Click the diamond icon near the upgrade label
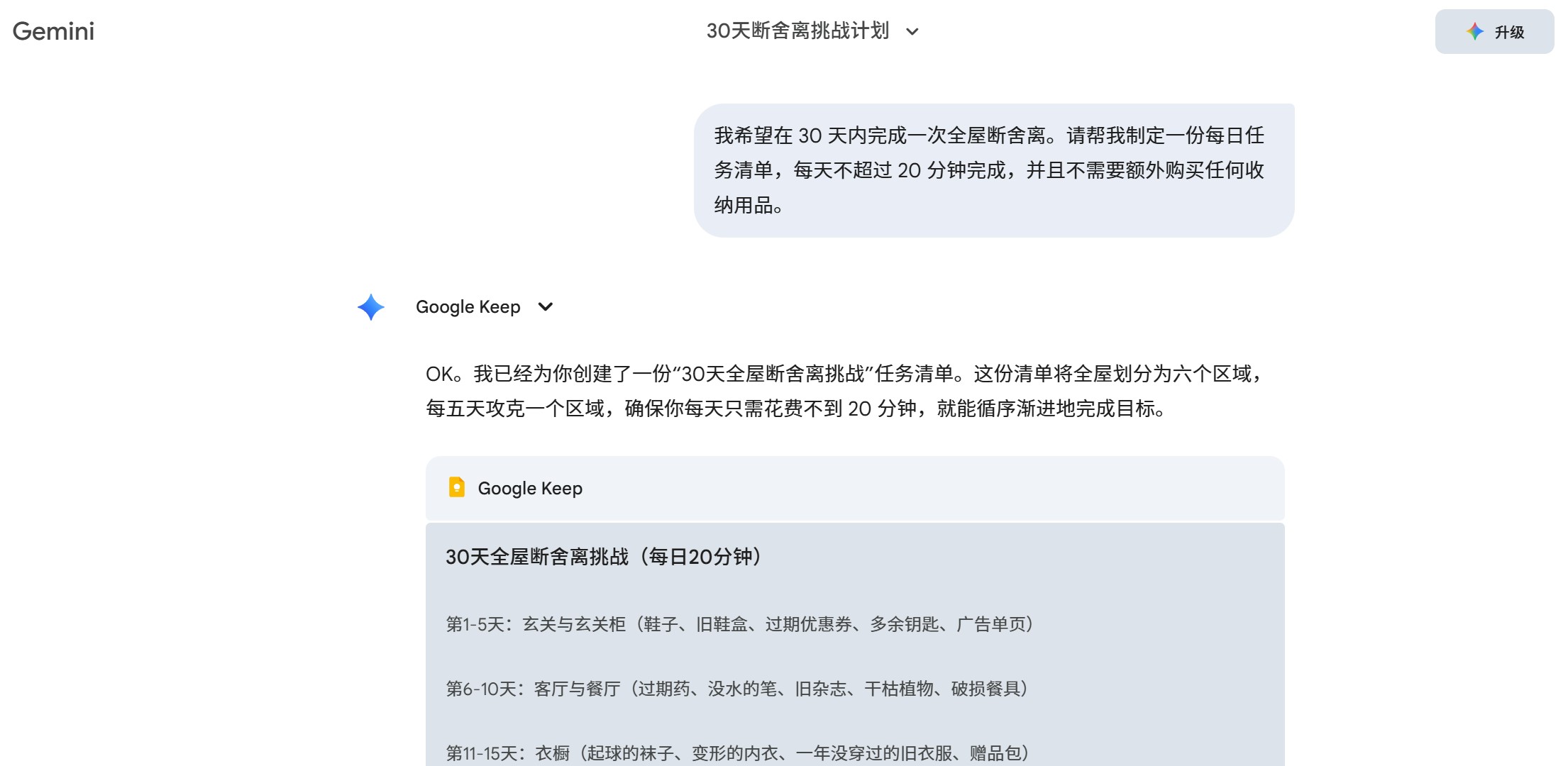Screen dimensions: 1568x766 pos(1475,31)
